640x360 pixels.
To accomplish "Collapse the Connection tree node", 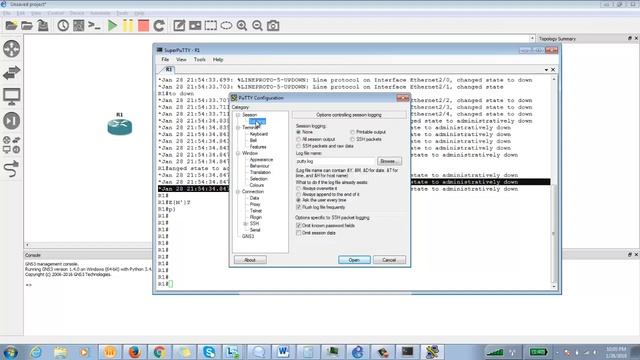I will 238,191.
